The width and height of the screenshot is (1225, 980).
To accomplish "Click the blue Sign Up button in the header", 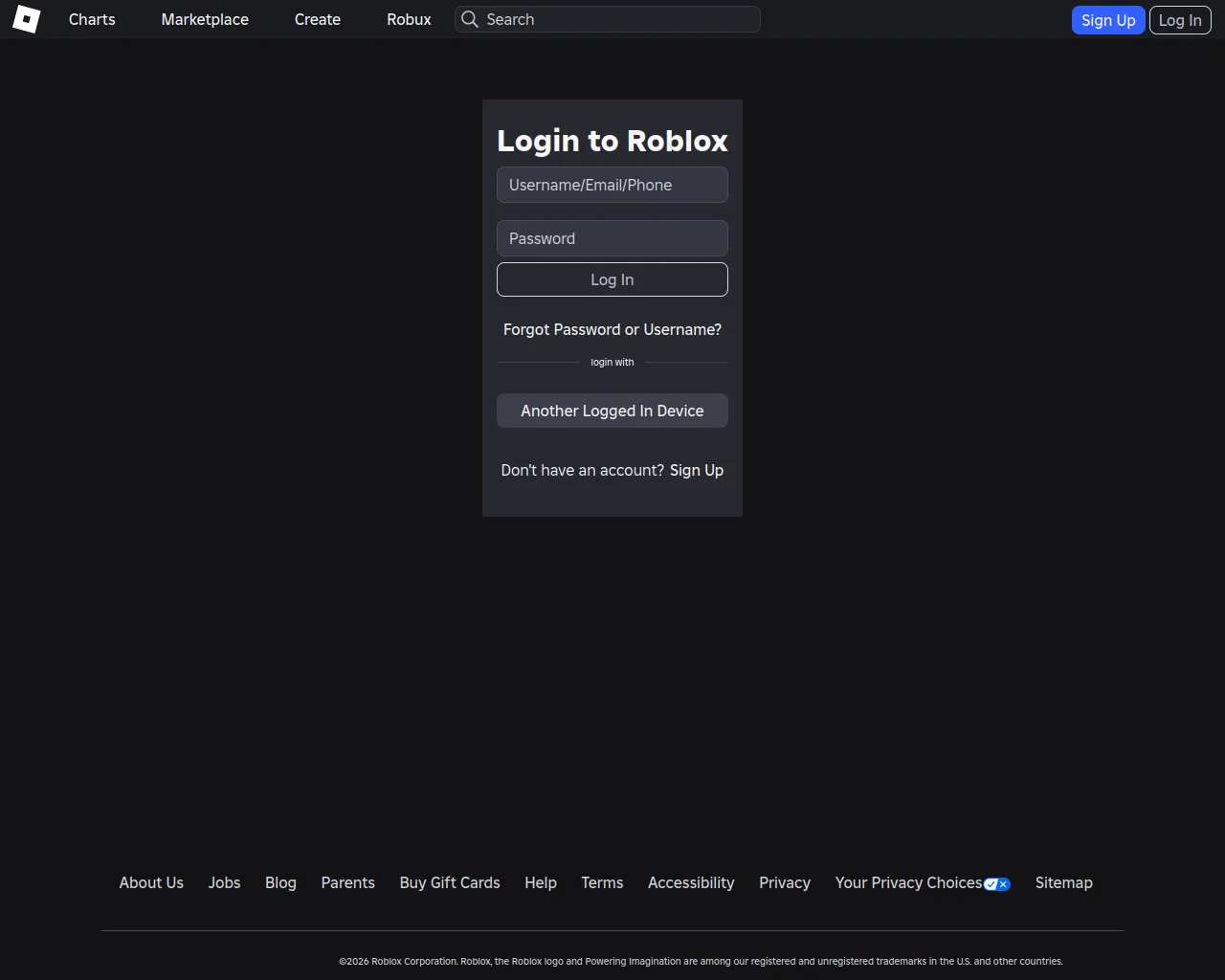I will (1108, 20).
